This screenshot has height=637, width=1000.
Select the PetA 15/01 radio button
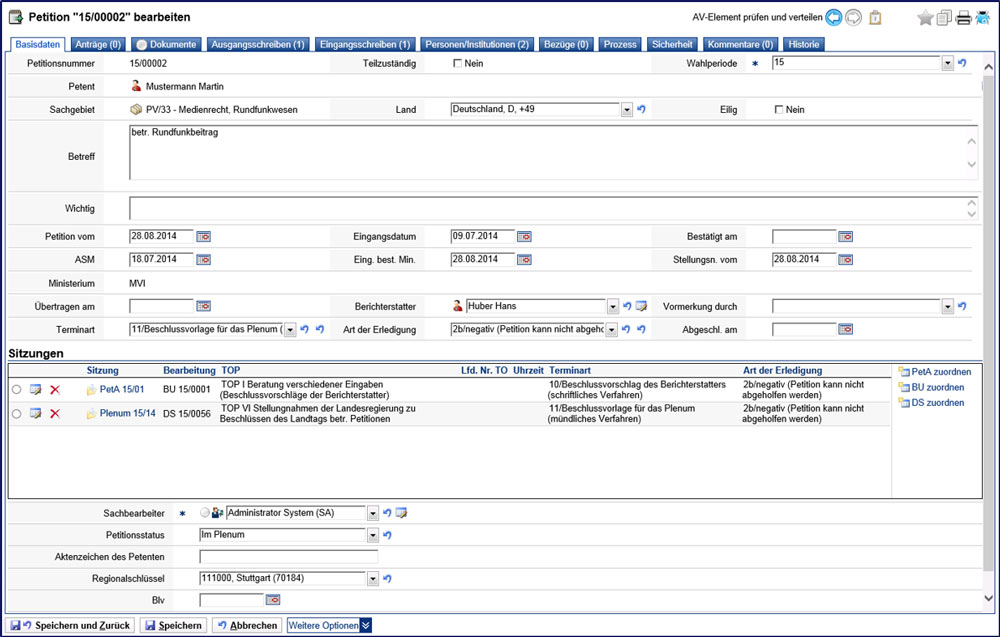(16, 388)
